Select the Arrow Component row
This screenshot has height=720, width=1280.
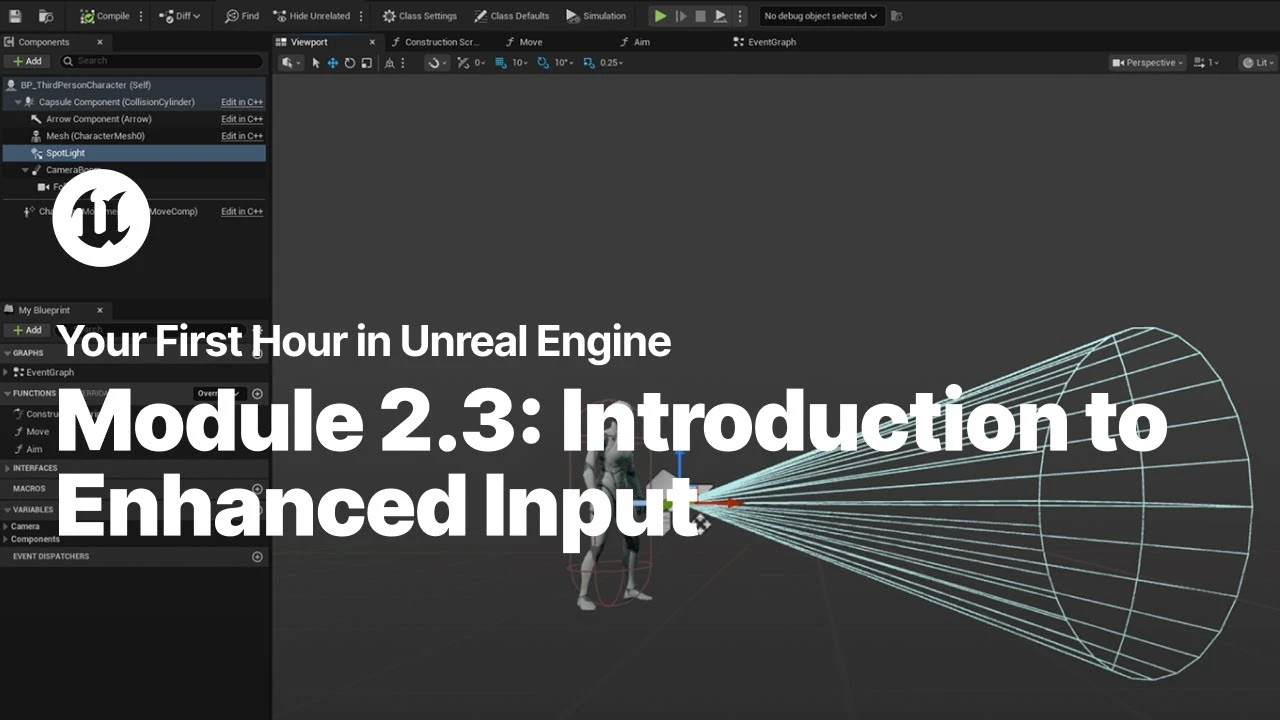click(x=134, y=119)
